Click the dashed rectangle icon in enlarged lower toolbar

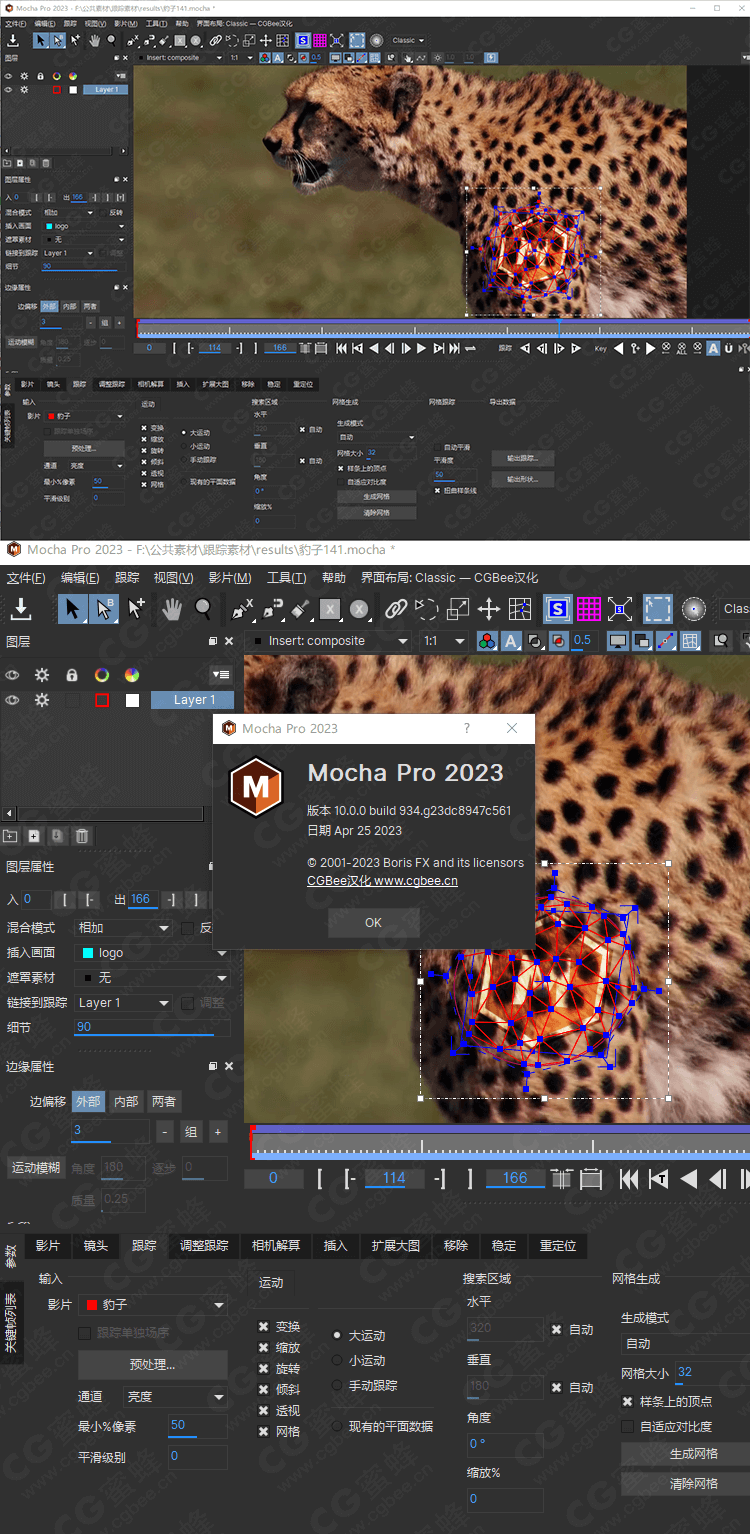coord(657,608)
